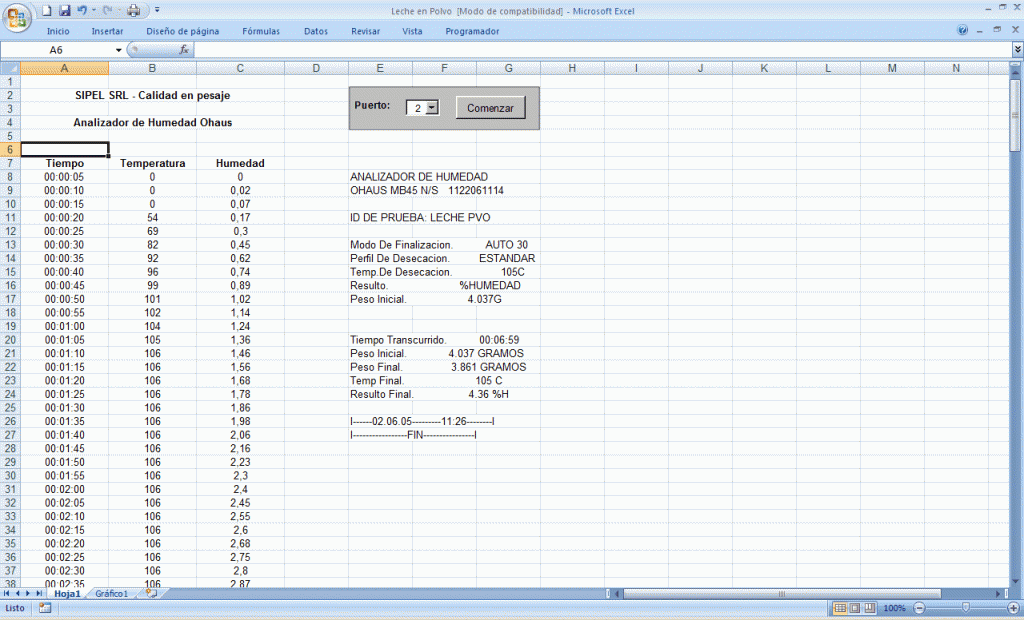Click the Undo arrow icon
Viewport: 1024px width, 620px height.
coord(82,11)
